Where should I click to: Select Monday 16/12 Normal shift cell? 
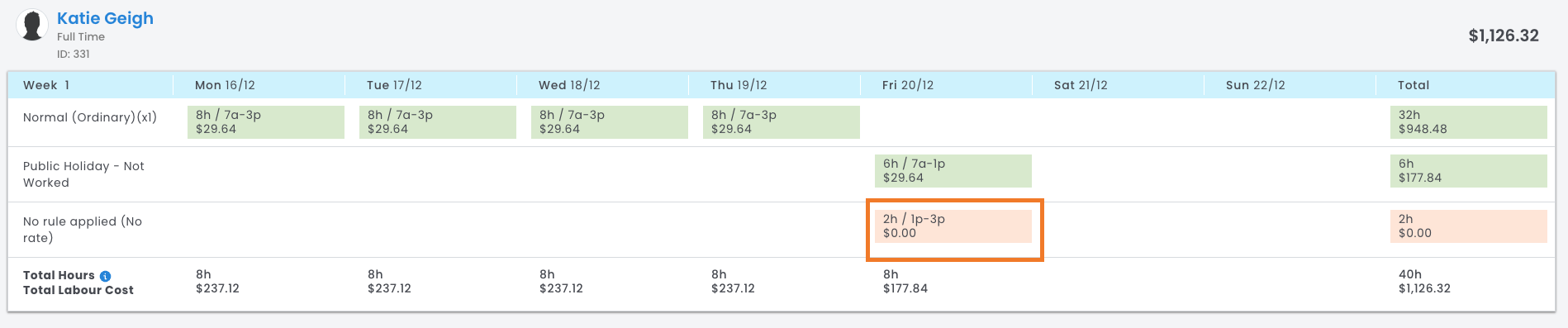pyautogui.click(x=266, y=122)
